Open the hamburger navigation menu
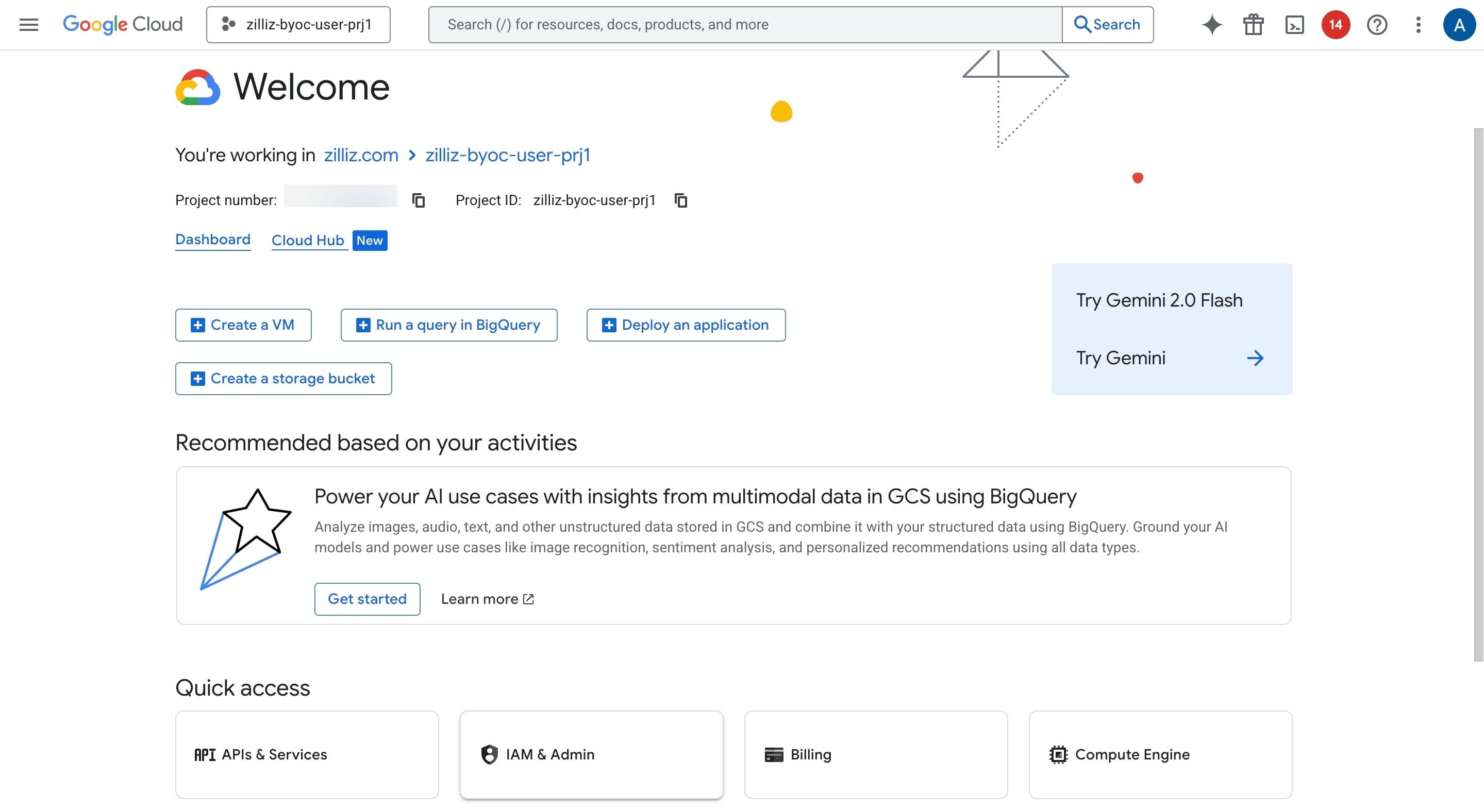 click(x=29, y=25)
